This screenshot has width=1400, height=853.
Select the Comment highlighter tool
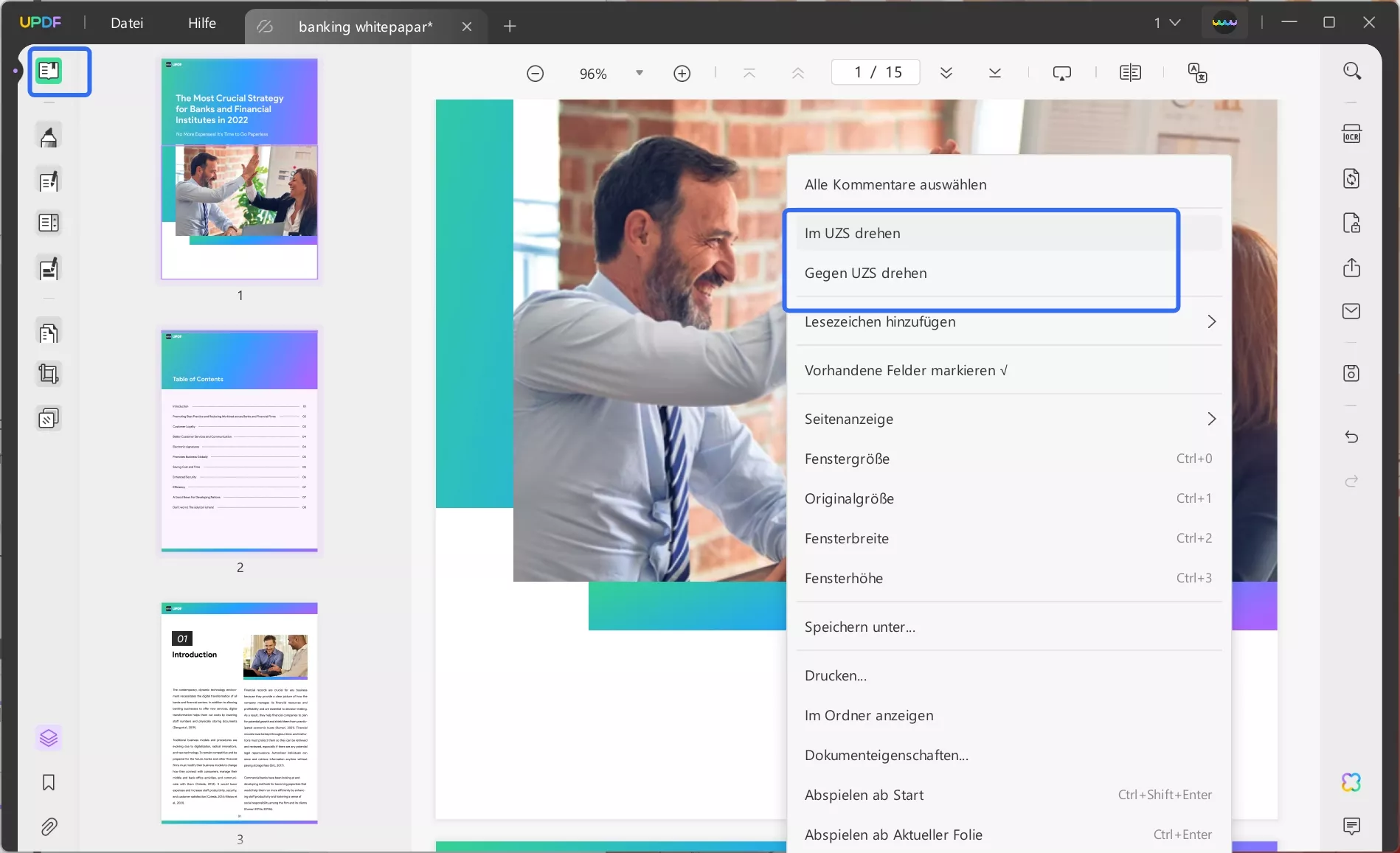[x=49, y=136]
